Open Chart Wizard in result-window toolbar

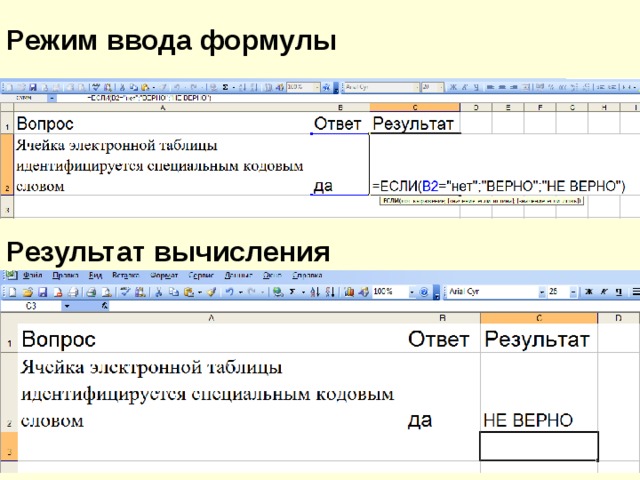coord(349,292)
